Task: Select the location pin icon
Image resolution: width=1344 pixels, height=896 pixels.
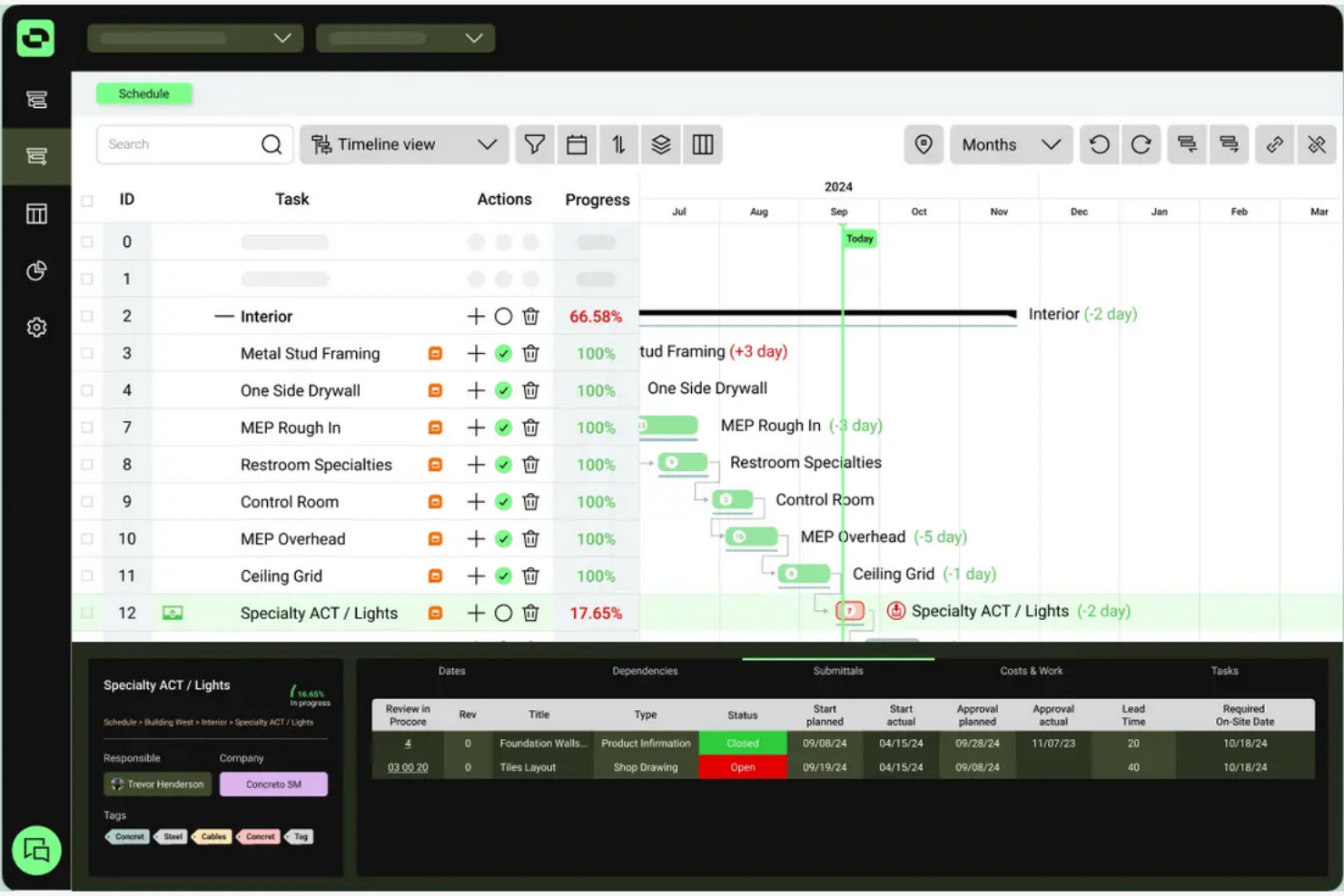Action: (x=923, y=144)
